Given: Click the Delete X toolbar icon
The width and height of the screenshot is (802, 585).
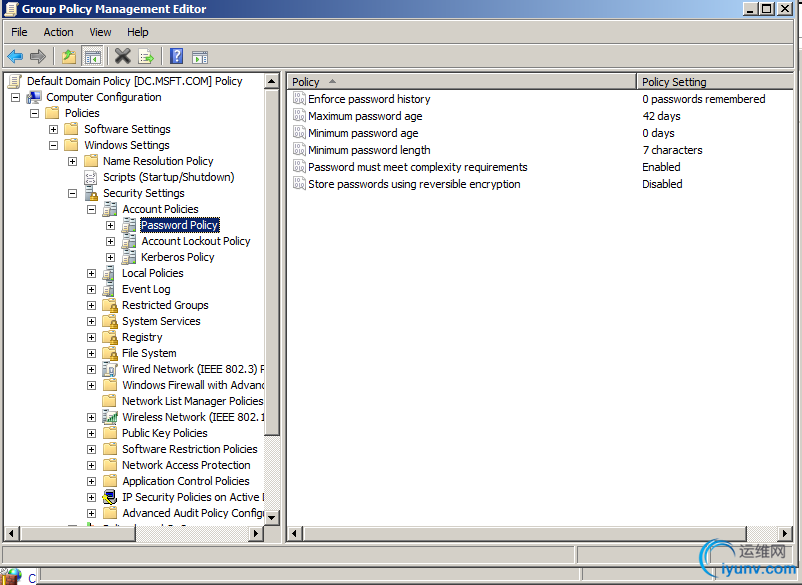Looking at the screenshot, I should 122,56.
